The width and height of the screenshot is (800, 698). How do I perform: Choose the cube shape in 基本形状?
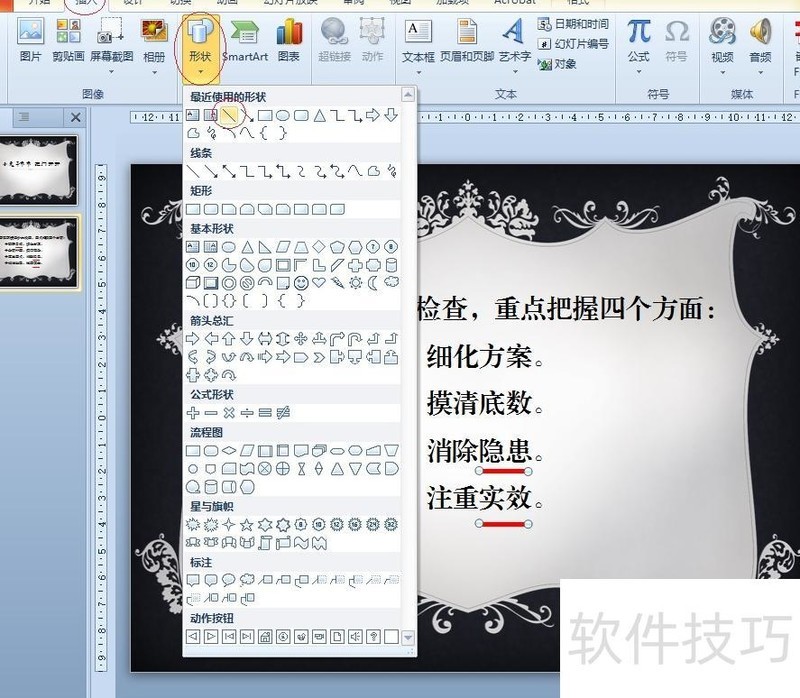193,283
